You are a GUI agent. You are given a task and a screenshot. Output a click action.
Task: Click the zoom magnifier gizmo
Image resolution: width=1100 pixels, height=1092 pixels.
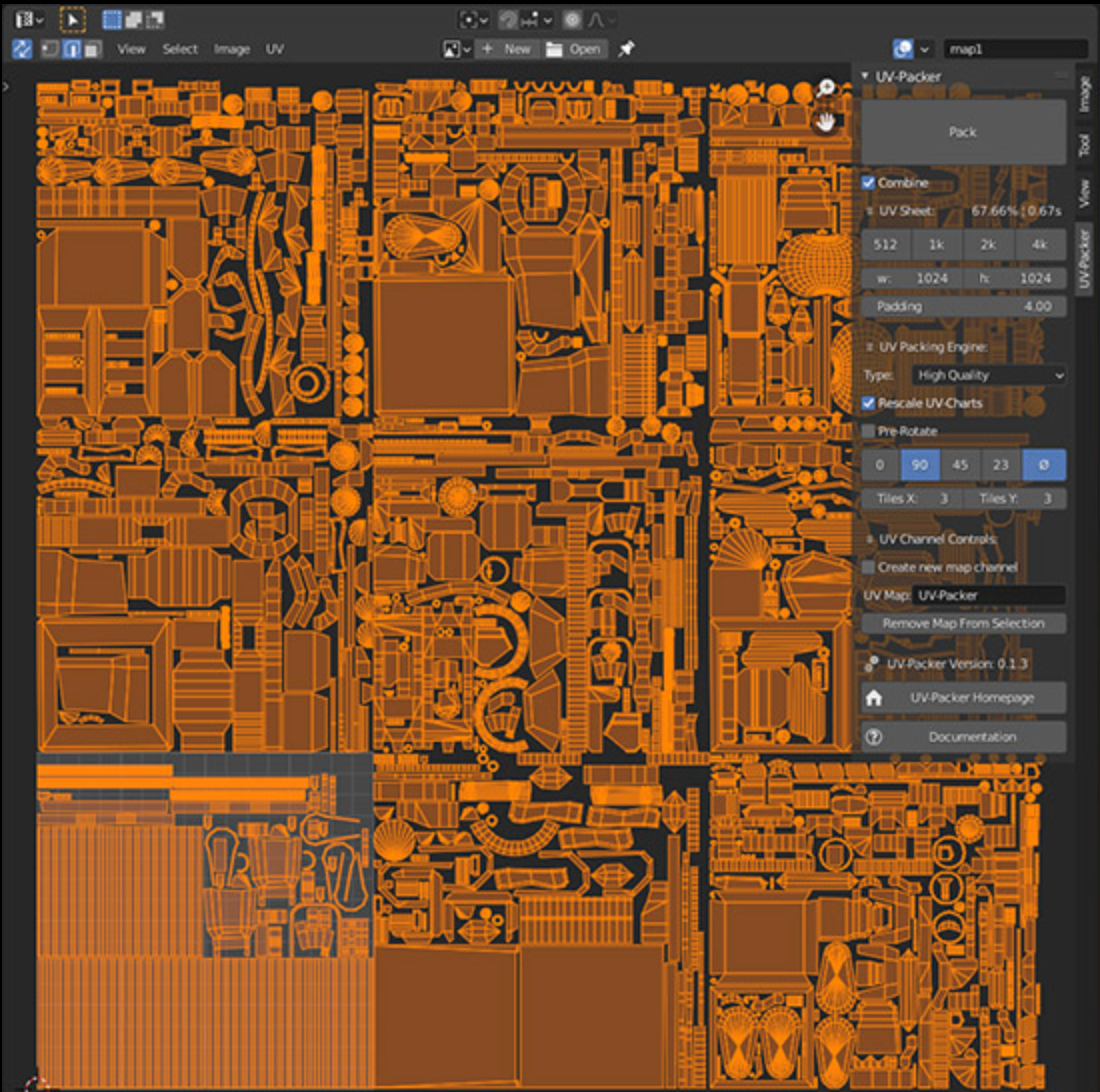(826, 88)
